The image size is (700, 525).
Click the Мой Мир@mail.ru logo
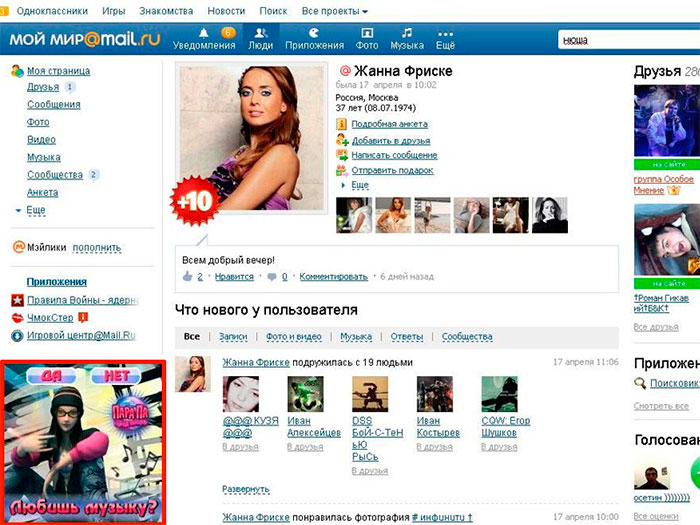(x=84, y=39)
